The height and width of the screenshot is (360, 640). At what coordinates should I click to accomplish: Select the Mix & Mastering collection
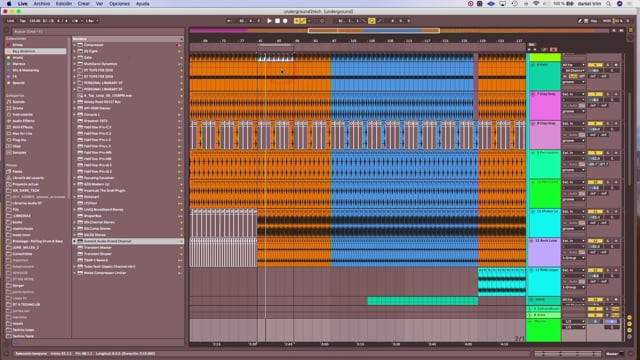(26, 70)
